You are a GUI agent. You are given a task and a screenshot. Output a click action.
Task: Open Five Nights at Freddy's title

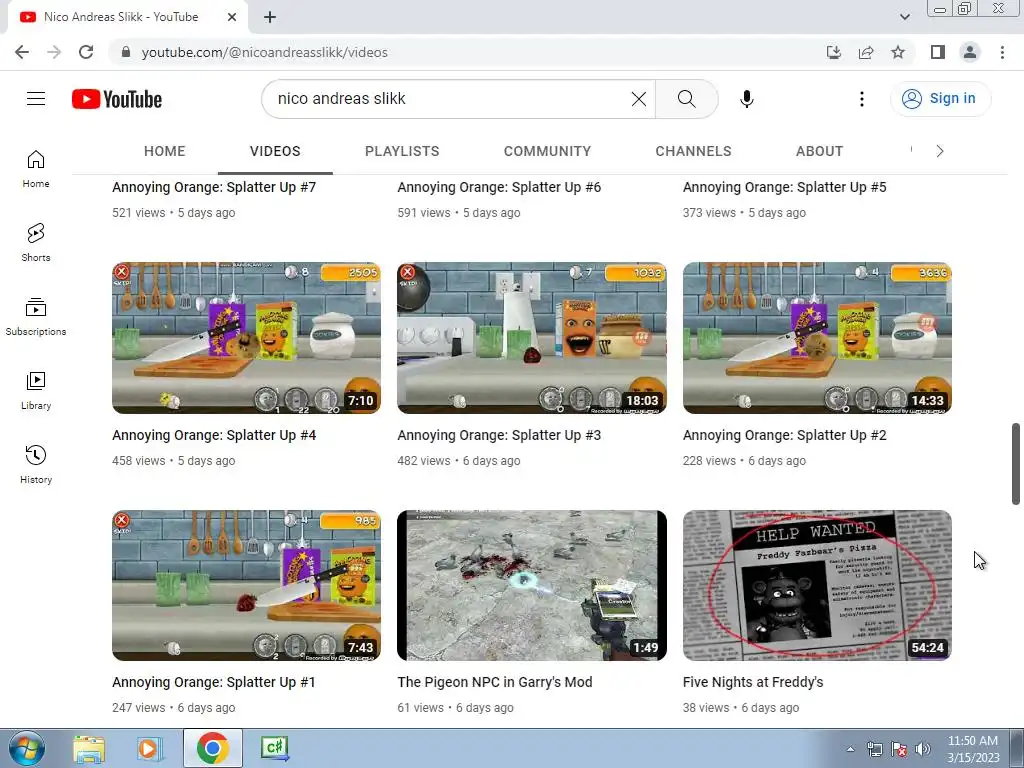(753, 682)
